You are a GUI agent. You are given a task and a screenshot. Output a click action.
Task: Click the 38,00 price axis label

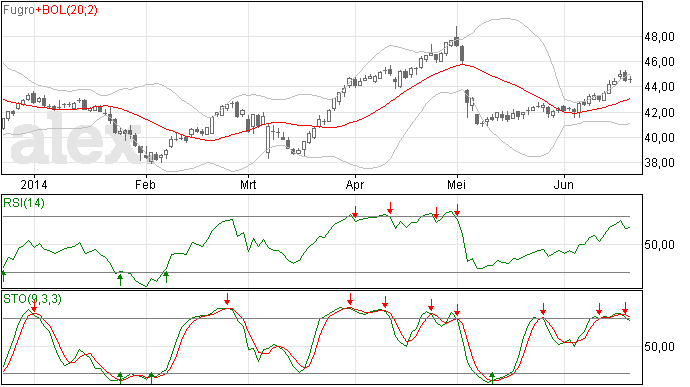click(659, 163)
